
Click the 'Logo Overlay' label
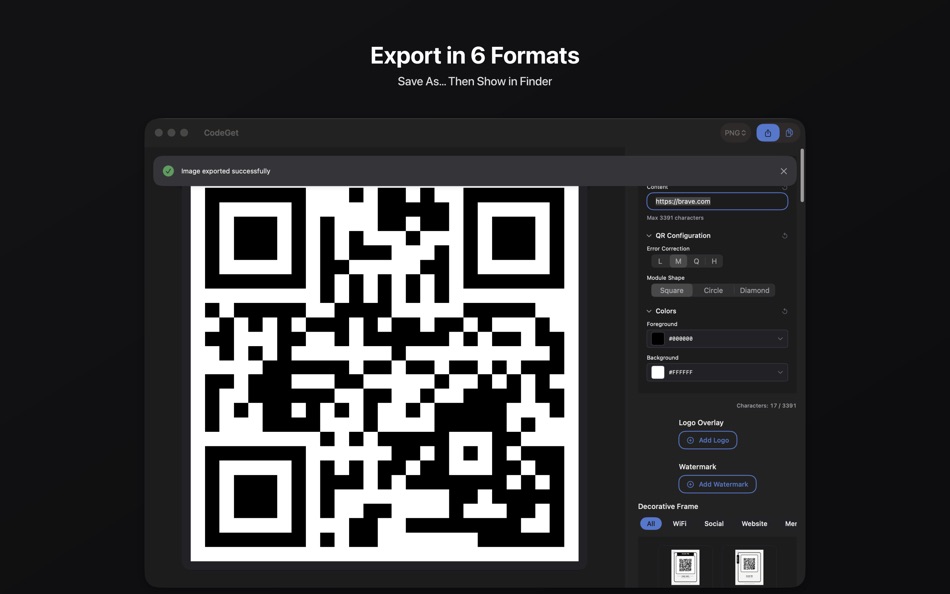(x=701, y=422)
